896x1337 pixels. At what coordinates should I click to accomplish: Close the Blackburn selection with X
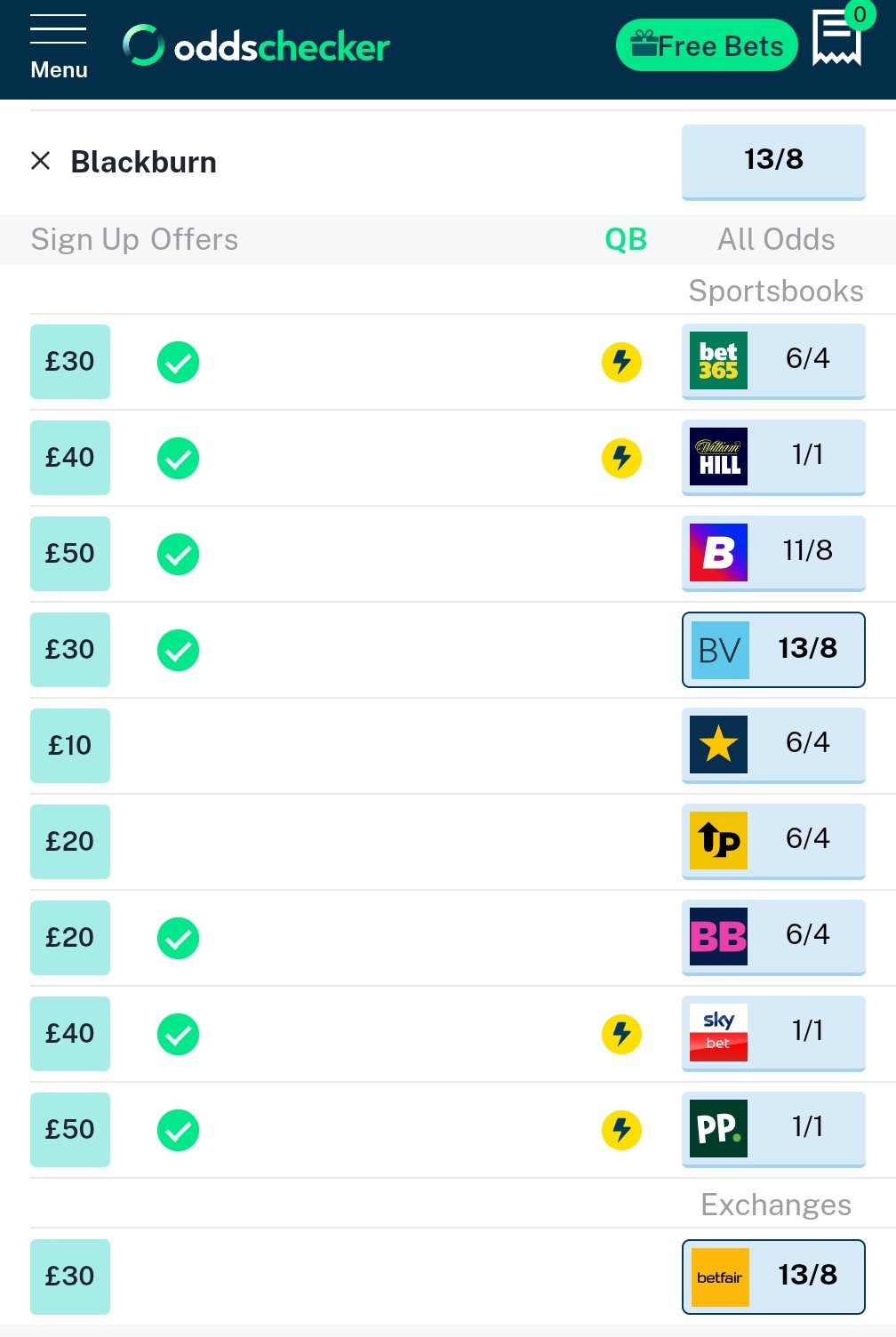(x=40, y=161)
